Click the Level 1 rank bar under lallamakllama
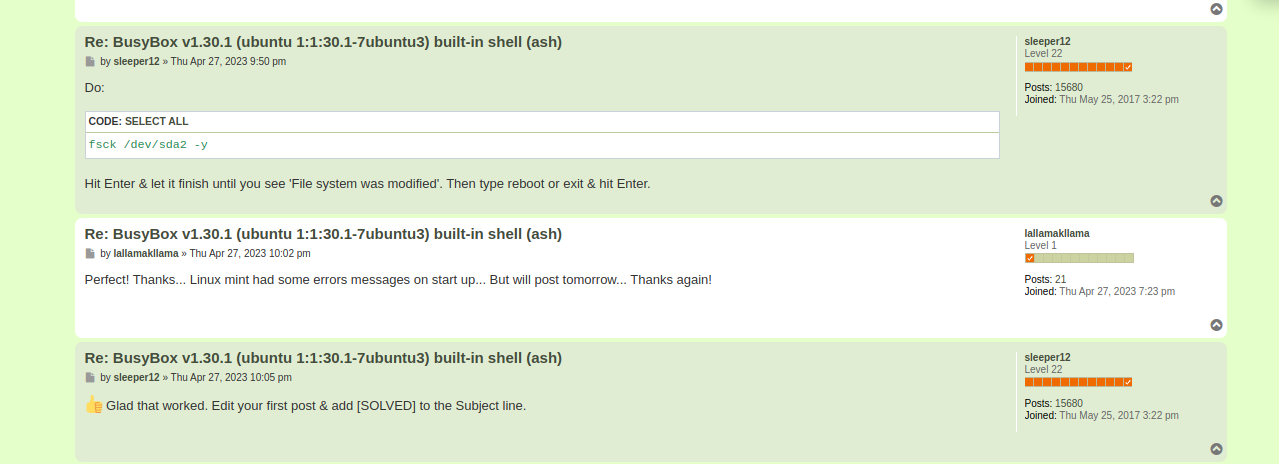Image resolution: width=1279 pixels, height=464 pixels. 1079,258
